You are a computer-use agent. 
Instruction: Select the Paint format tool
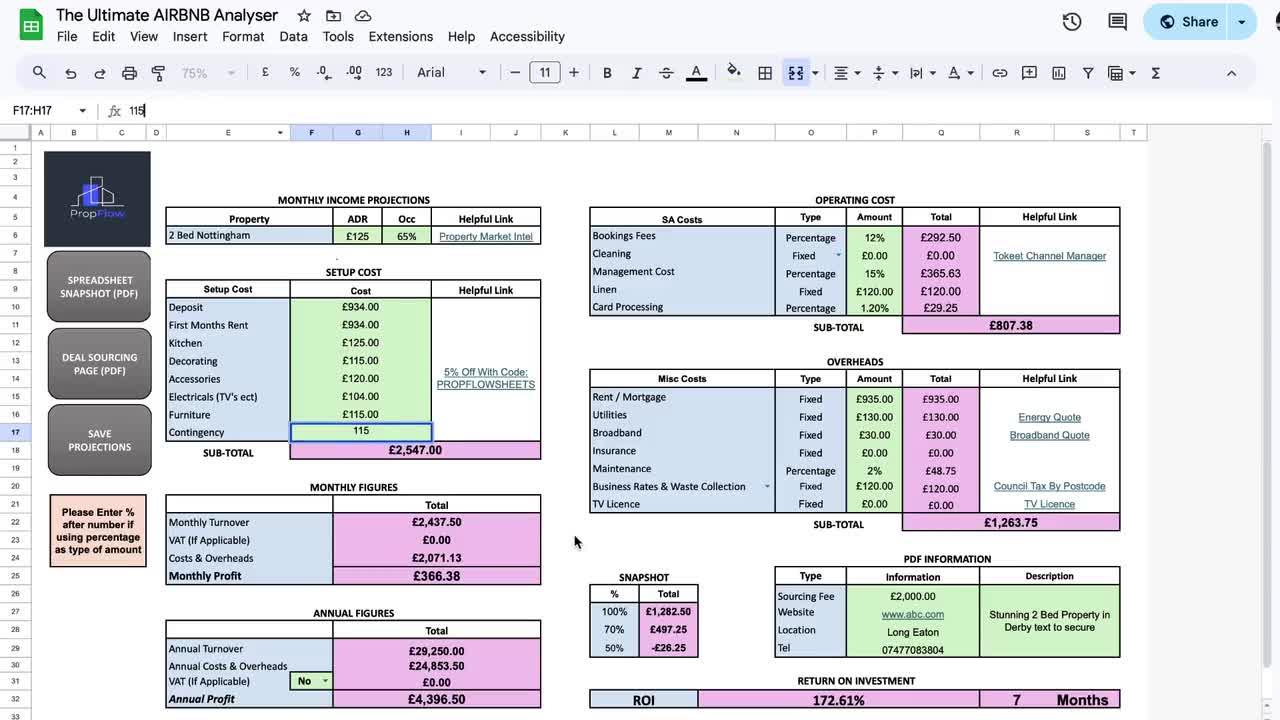click(x=157, y=72)
